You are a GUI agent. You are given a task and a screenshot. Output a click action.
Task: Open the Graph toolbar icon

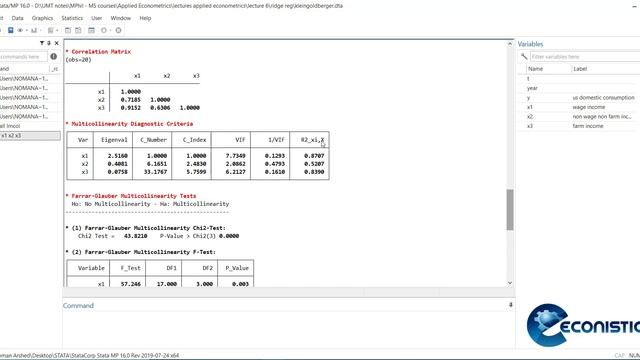coord(34,30)
